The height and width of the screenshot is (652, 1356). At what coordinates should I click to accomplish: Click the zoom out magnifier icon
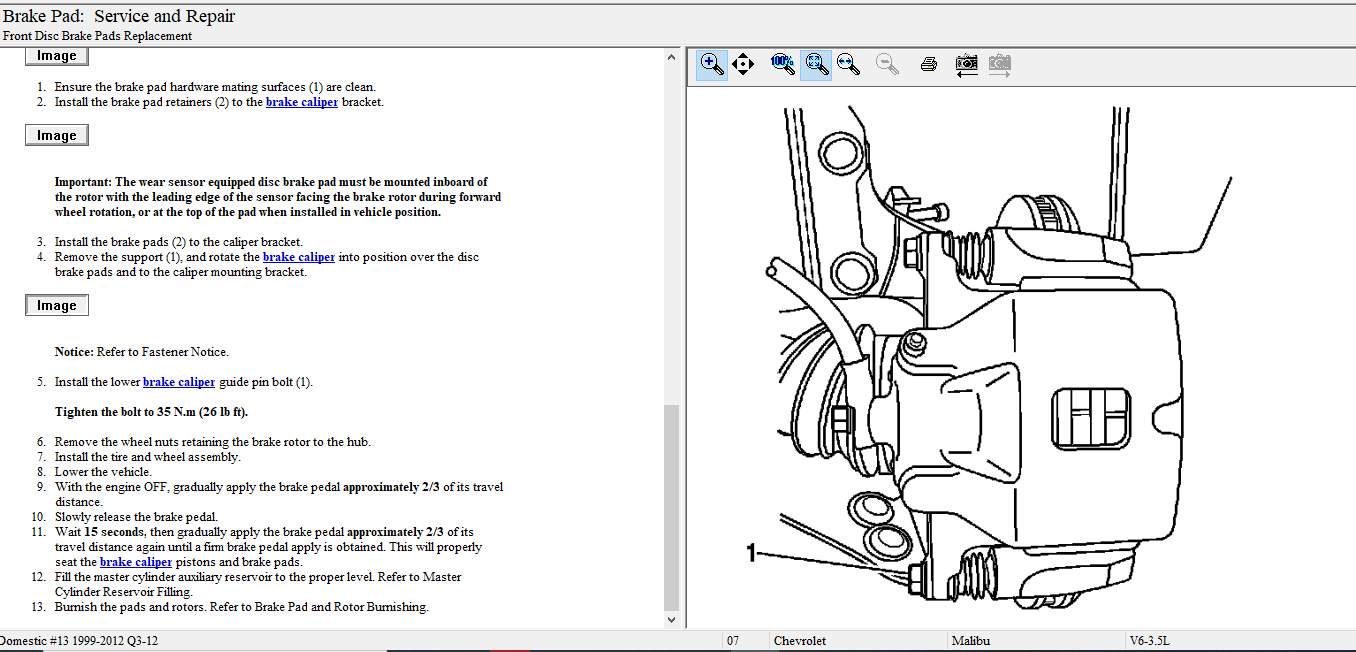click(886, 64)
